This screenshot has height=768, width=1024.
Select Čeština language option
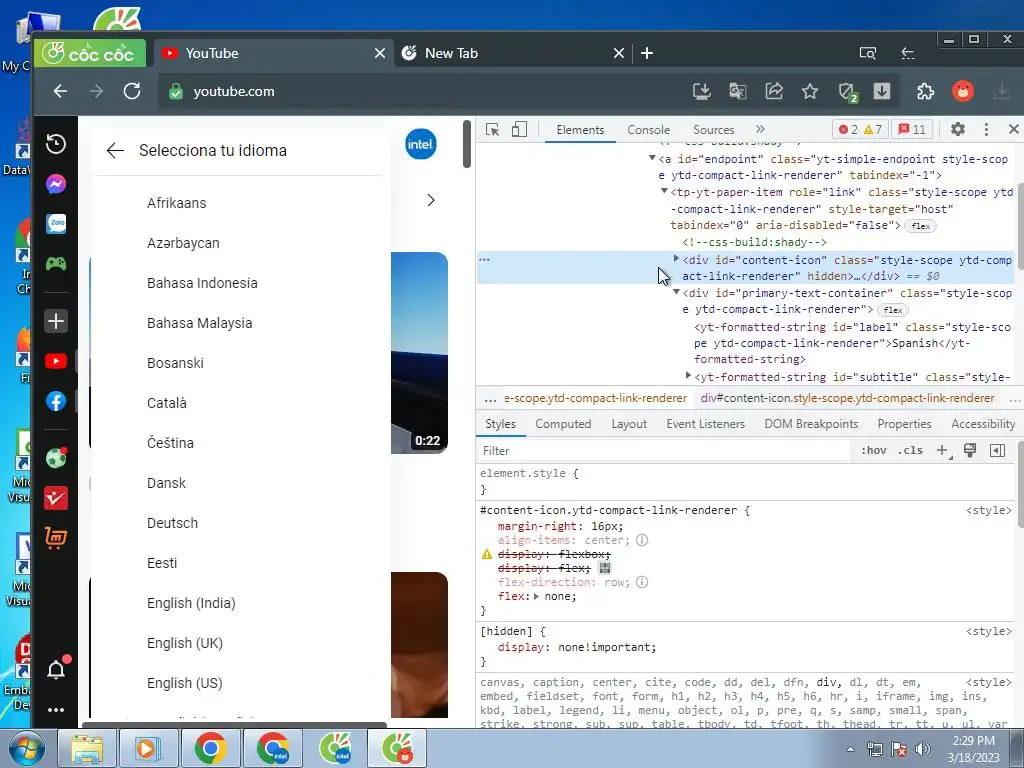point(170,443)
